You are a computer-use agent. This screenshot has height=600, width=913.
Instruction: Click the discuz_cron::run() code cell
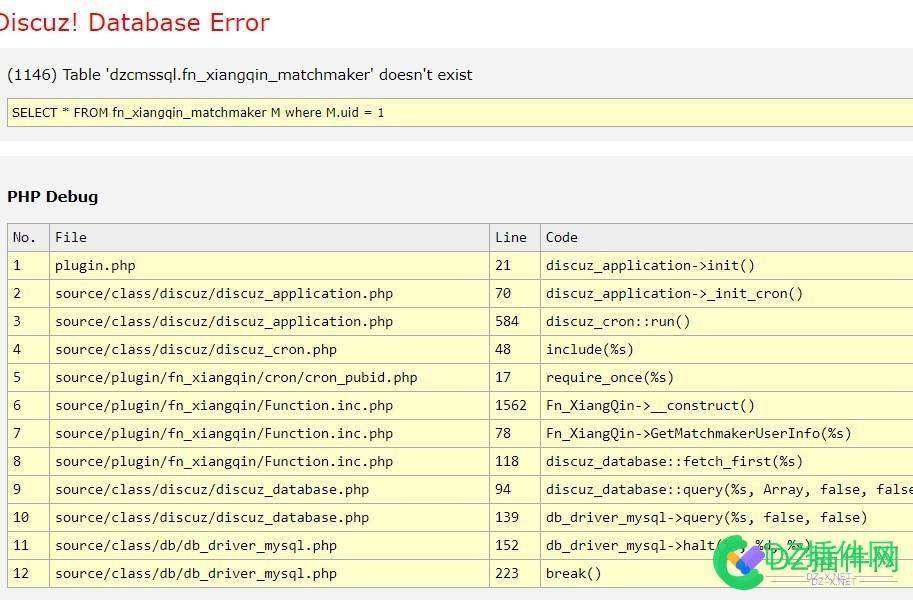pyautogui.click(x=618, y=322)
